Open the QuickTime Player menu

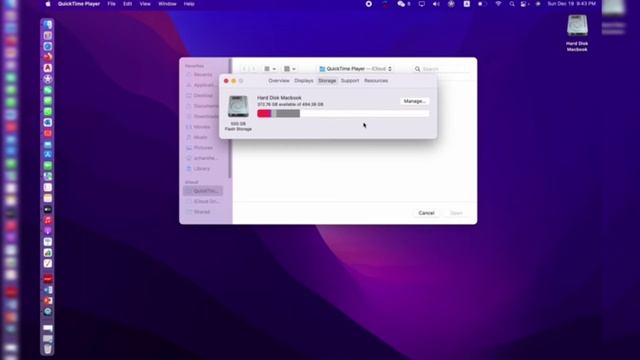79,4
